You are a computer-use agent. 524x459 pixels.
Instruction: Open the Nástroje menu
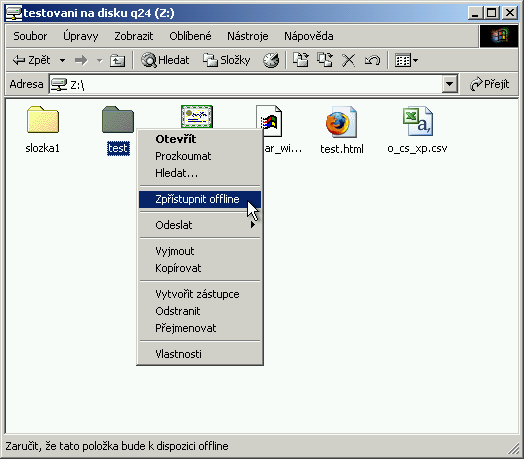[x=248, y=36]
